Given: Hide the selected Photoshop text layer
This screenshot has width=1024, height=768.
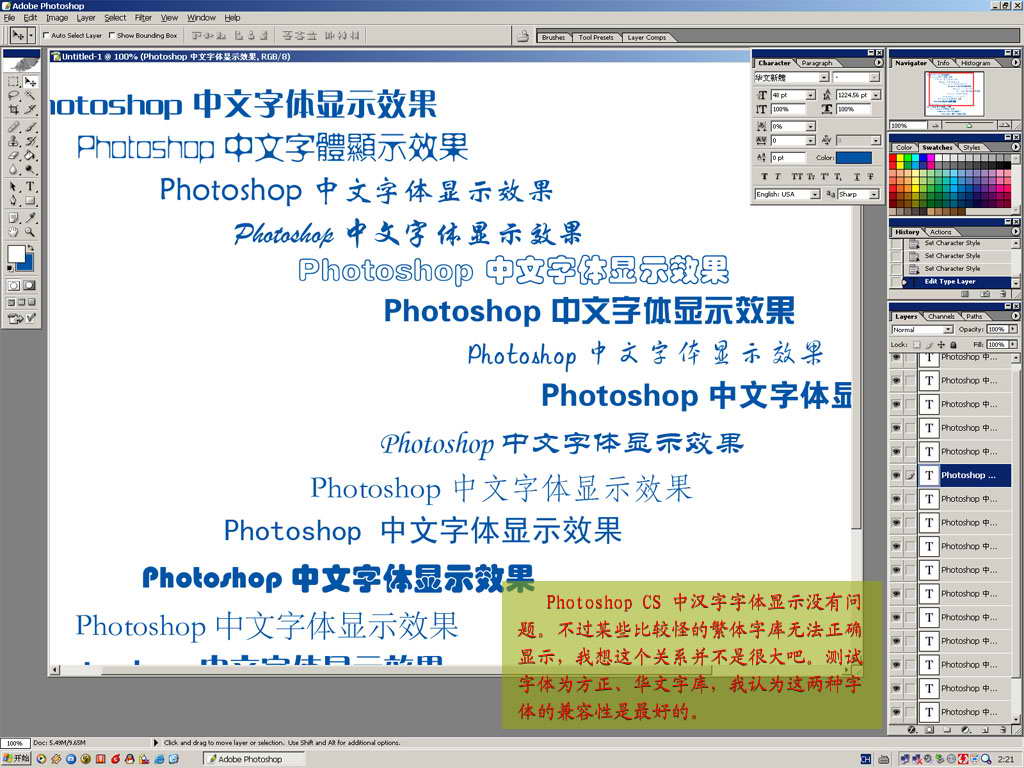Looking at the screenshot, I should coord(896,475).
